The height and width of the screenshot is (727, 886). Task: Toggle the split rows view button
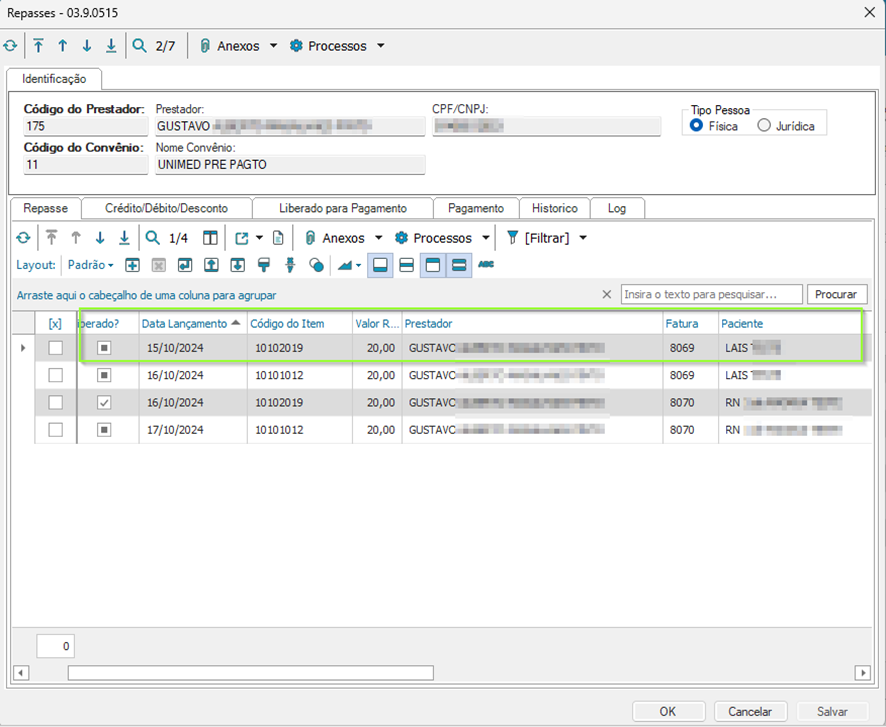[406, 265]
